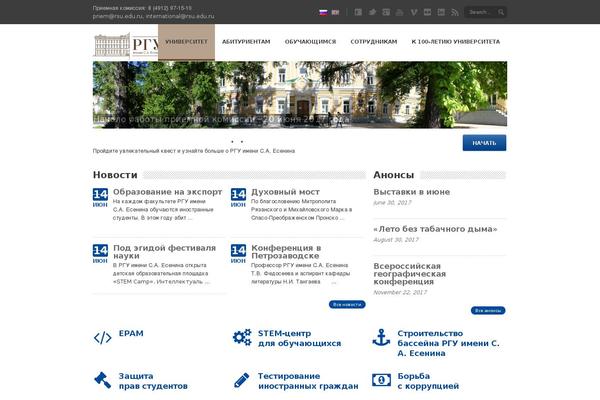600x400 pixels.
Task: Click the Все новости button
Action: 347,304
